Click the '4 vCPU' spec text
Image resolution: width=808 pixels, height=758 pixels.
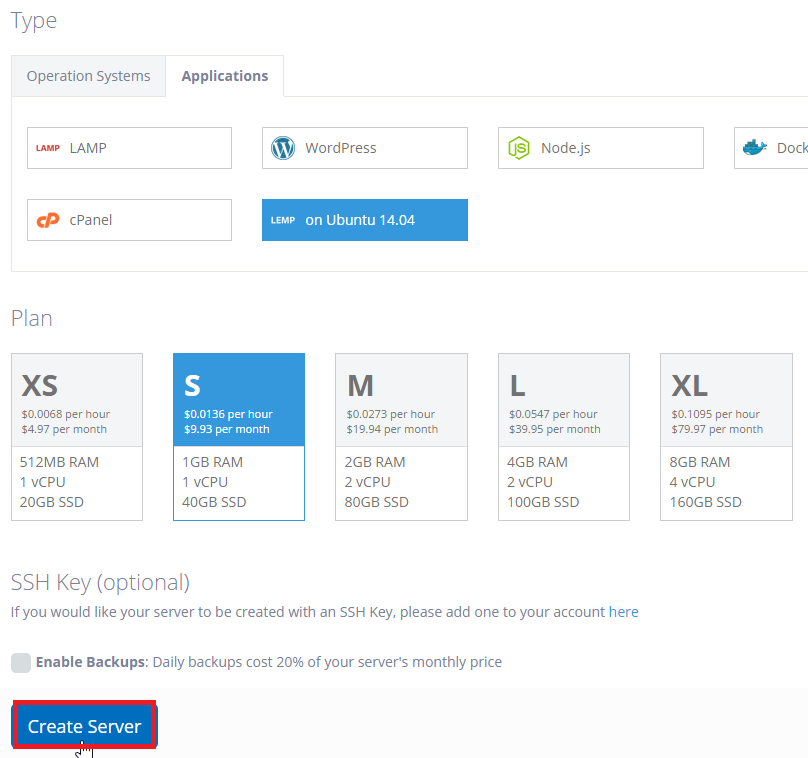[x=692, y=482]
